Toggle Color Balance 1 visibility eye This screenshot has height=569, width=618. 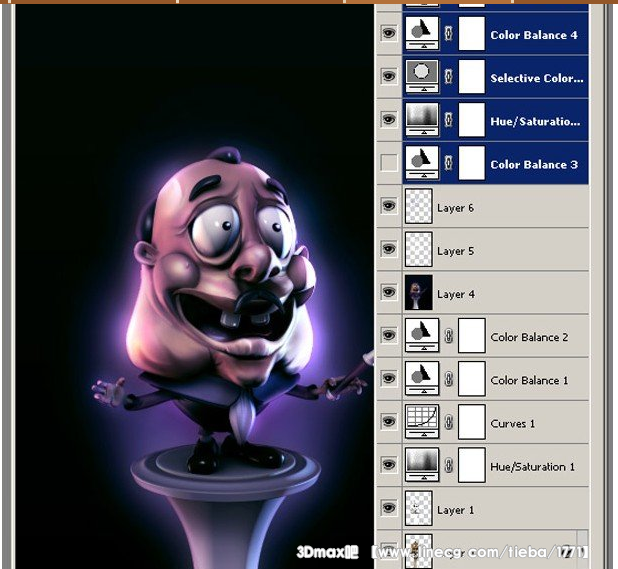tap(389, 378)
